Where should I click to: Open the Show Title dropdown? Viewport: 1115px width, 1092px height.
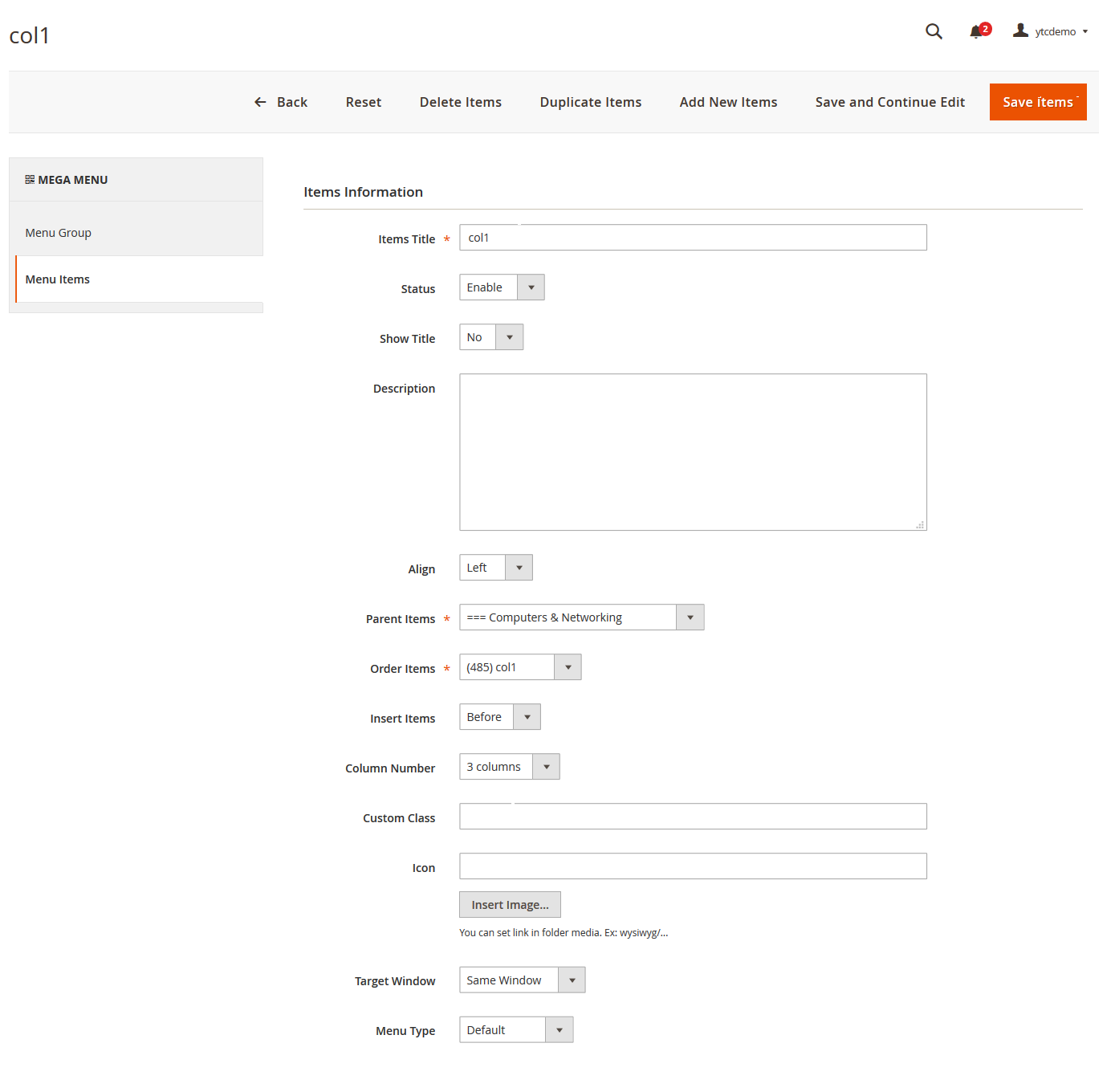[491, 337]
